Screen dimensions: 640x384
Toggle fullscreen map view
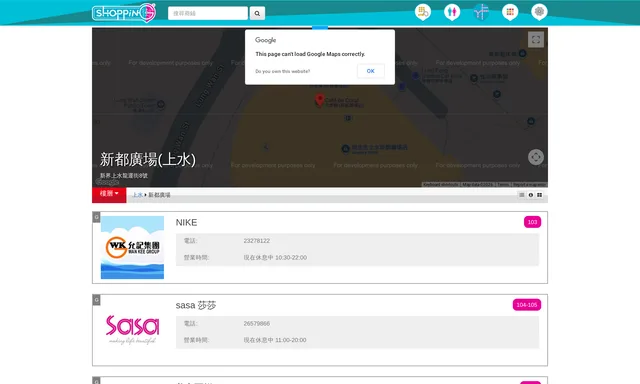[536, 40]
